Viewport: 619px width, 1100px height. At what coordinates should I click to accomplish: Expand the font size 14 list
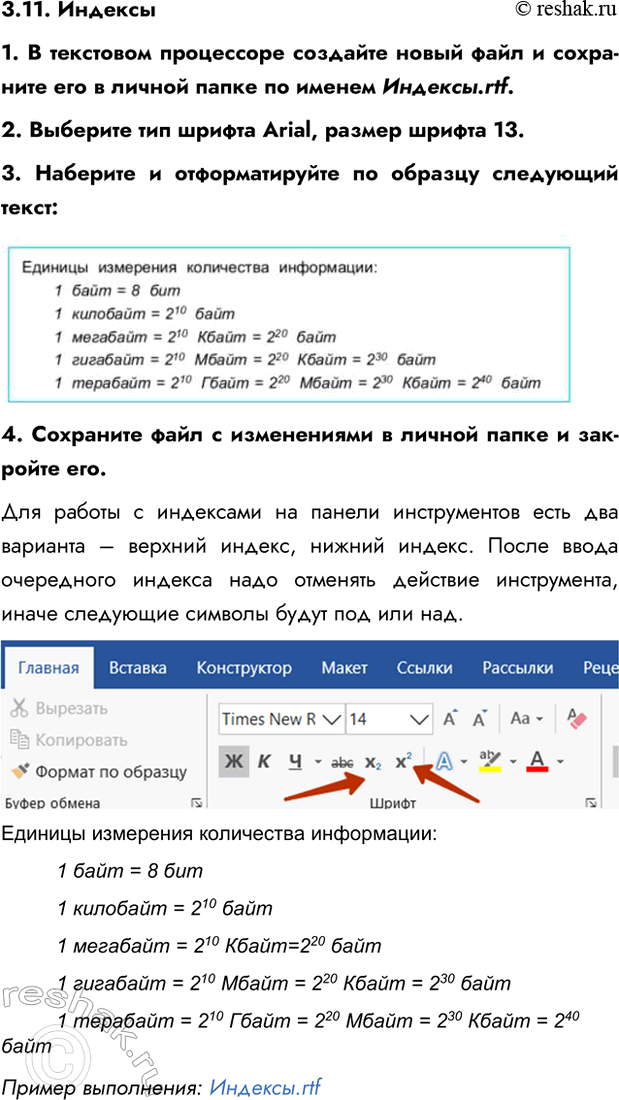[420, 719]
